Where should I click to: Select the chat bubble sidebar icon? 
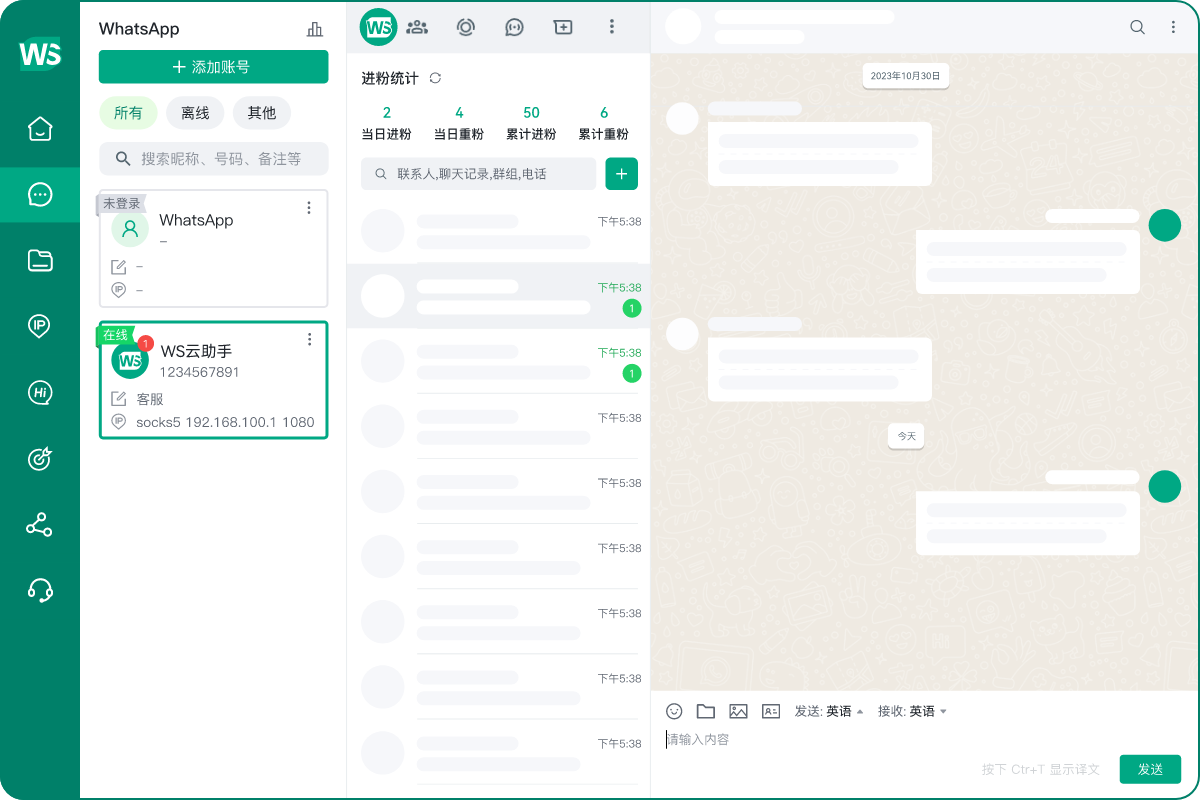pos(40,195)
